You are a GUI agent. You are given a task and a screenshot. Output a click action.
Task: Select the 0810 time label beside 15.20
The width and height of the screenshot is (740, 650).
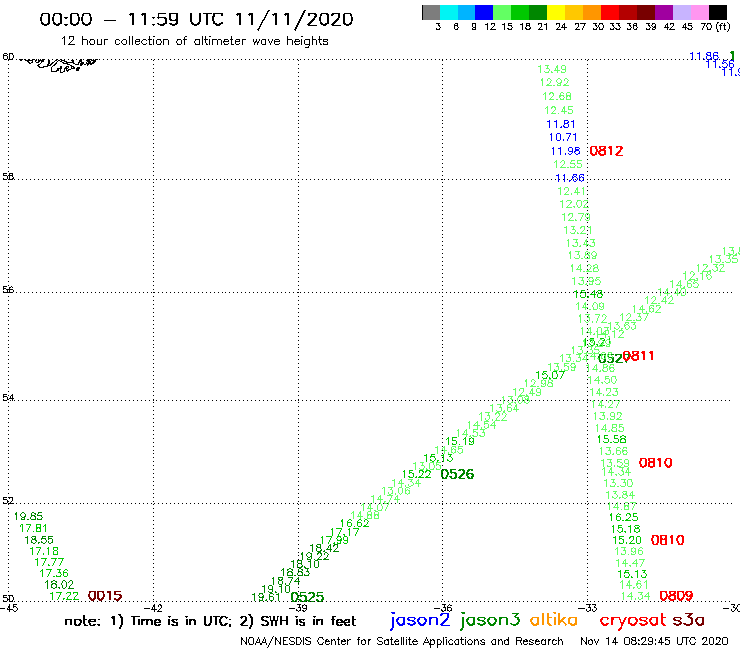coord(667,540)
